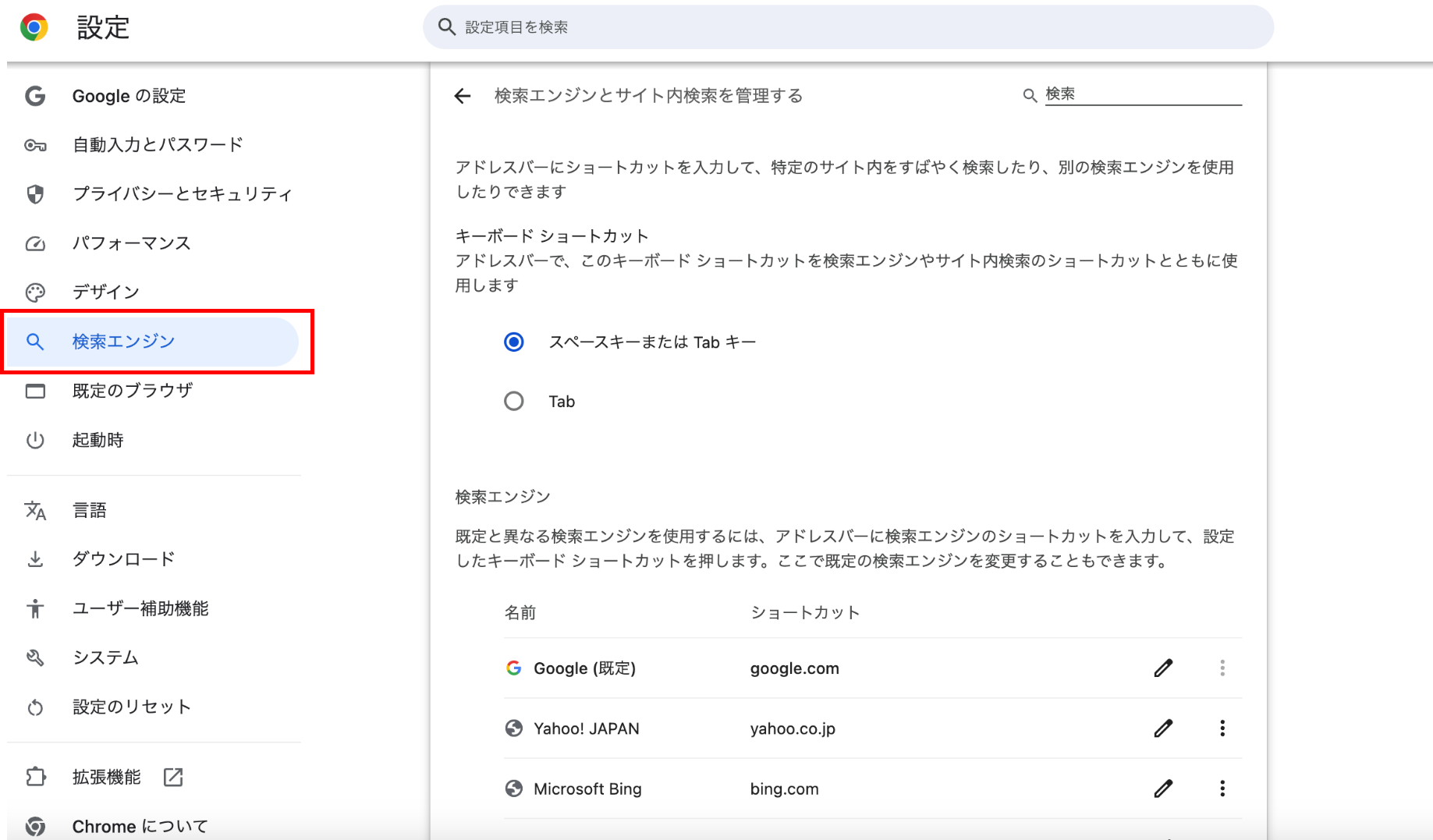Click the translate icon for 言語

click(35, 510)
